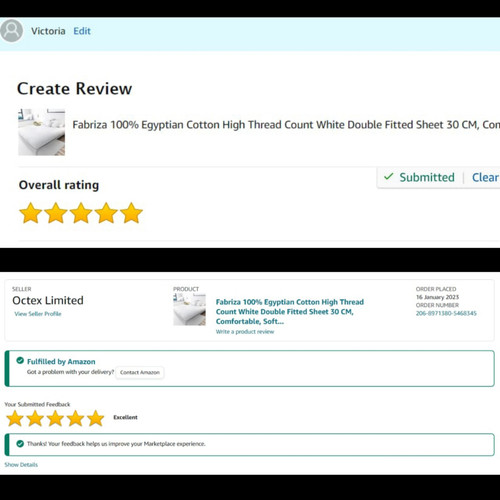Viewport: 500px width, 500px height.
Task: Click the Octex Limited seller name
Action: tap(48, 300)
